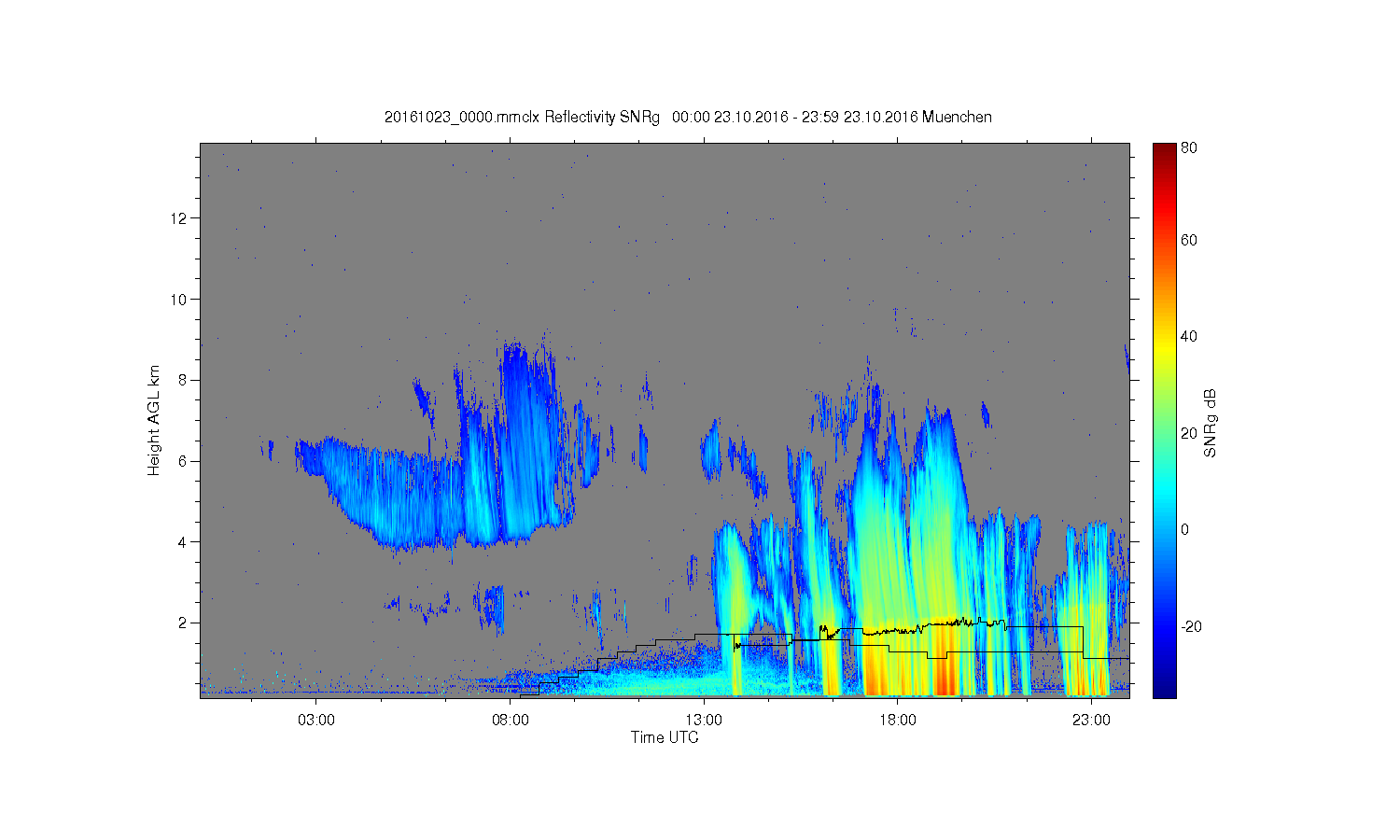Click the height tick label '8'
Image resolution: width=1400 pixels, height=840 pixels.
pyautogui.click(x=185, y=380)
